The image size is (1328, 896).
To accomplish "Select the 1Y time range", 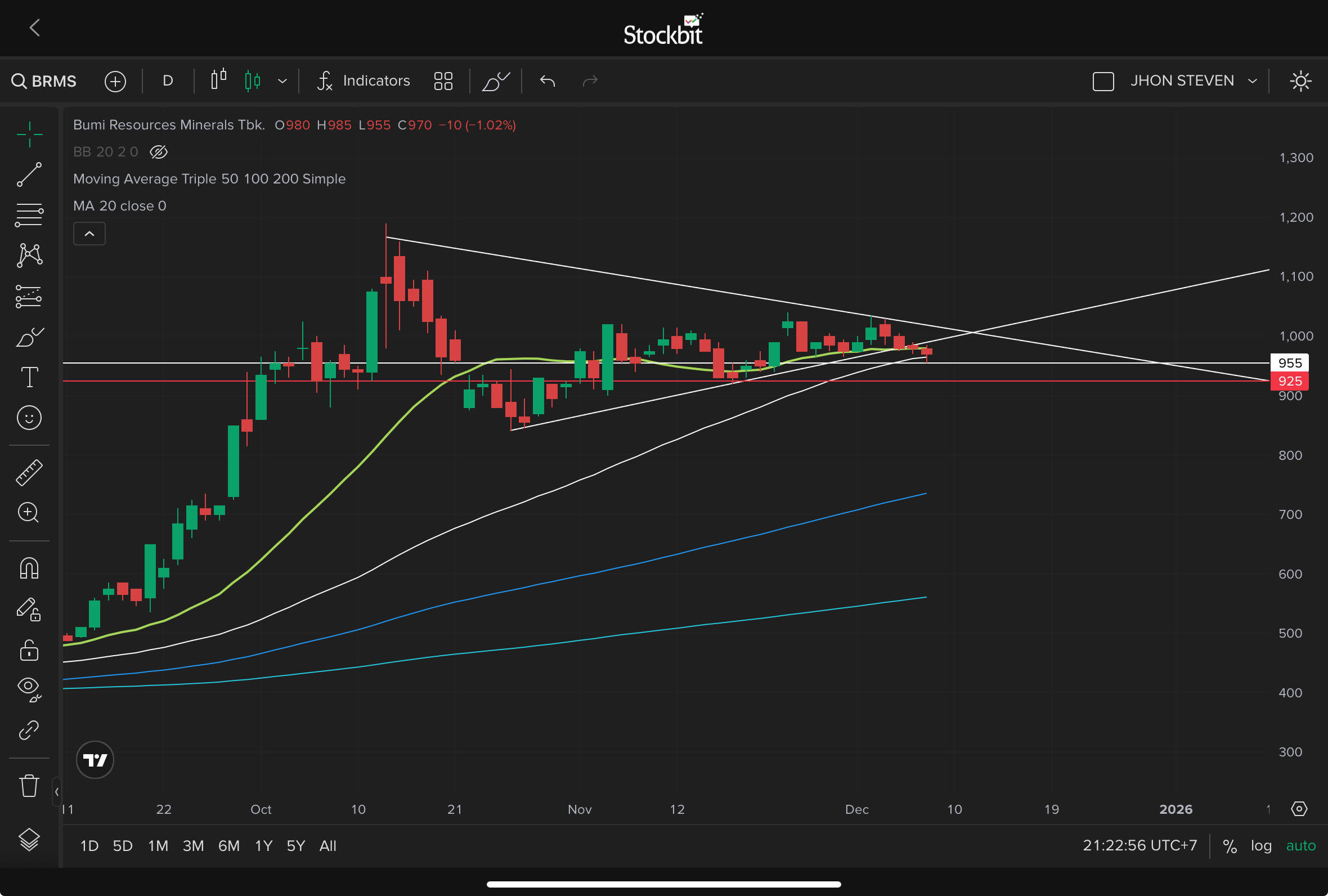I will pyautogui.click(x=263, y=846).
